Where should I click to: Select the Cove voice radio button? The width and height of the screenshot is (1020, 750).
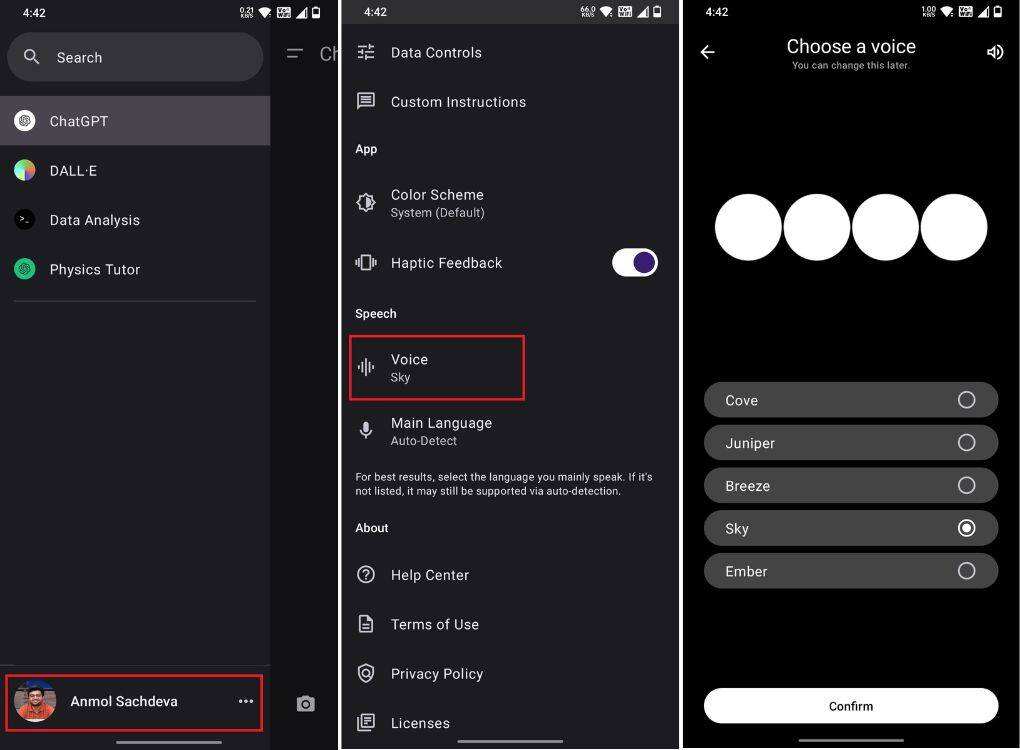coord(967,399)
